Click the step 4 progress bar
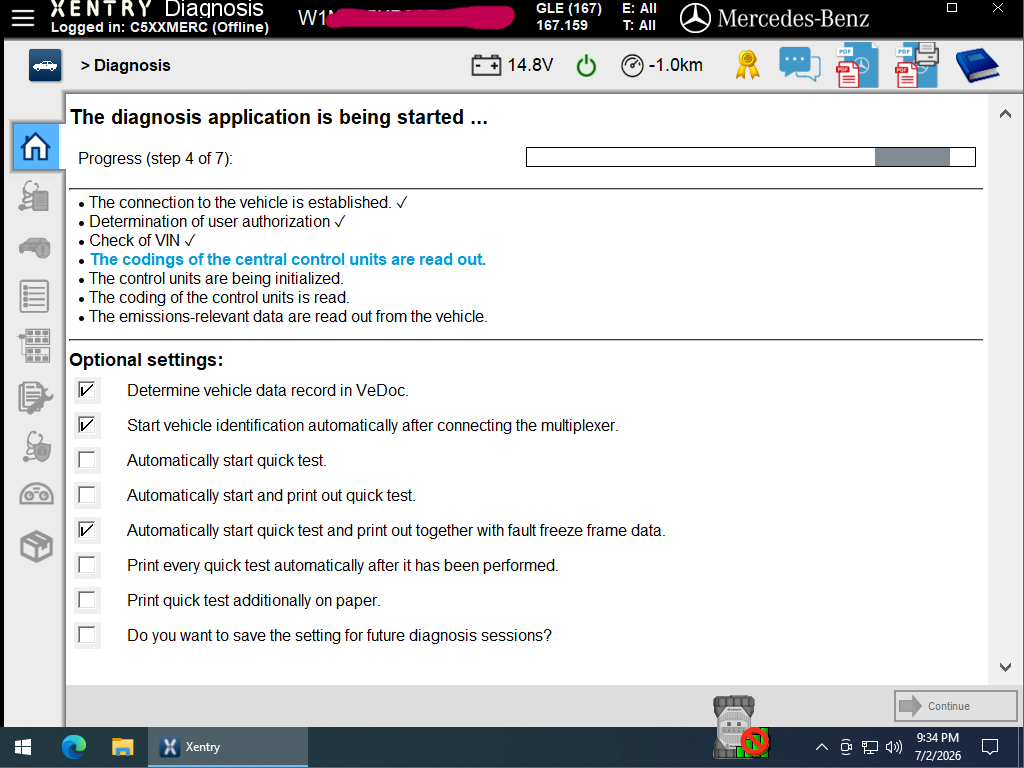The width and height of the screenshot is (1024, 768). (750, 157)
